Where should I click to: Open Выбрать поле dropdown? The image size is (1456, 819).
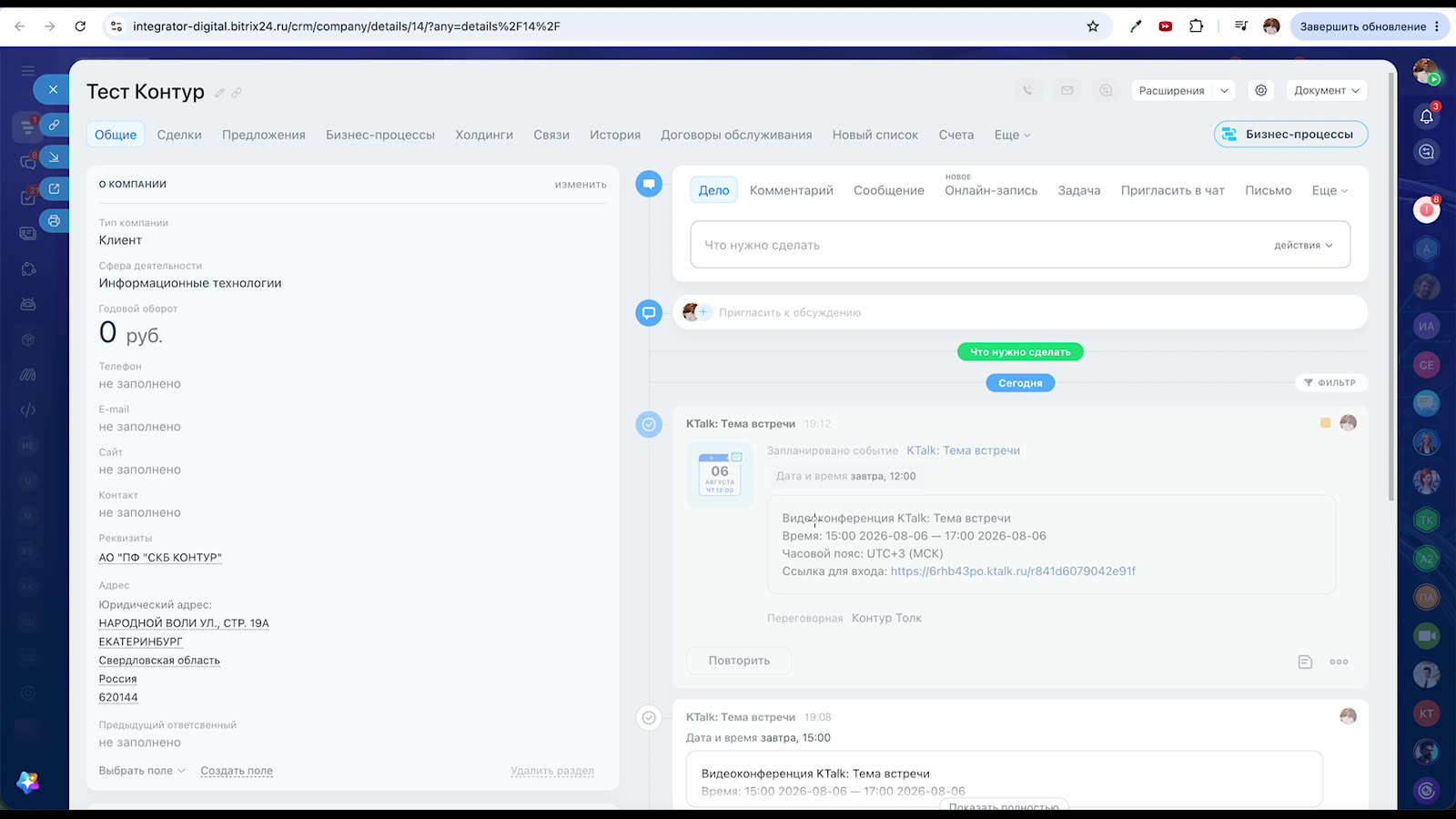142,771
